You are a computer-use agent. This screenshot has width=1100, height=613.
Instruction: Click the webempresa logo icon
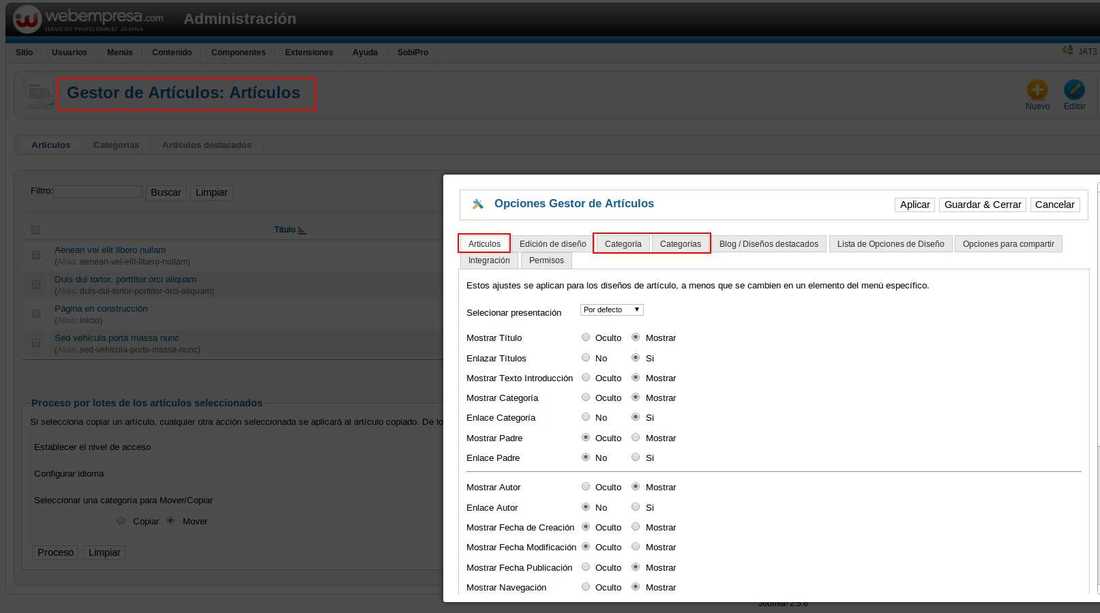coord(27,19)
